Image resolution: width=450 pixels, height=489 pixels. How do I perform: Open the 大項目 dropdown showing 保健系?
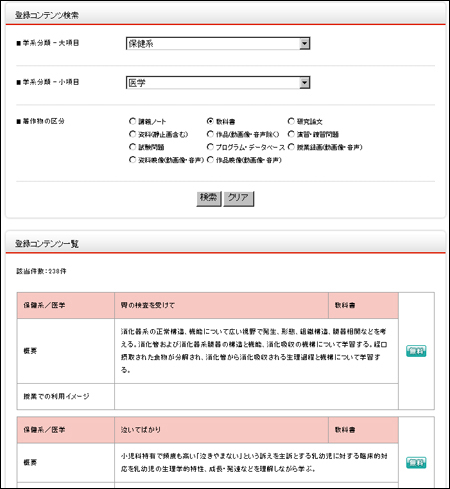(218, 43)
